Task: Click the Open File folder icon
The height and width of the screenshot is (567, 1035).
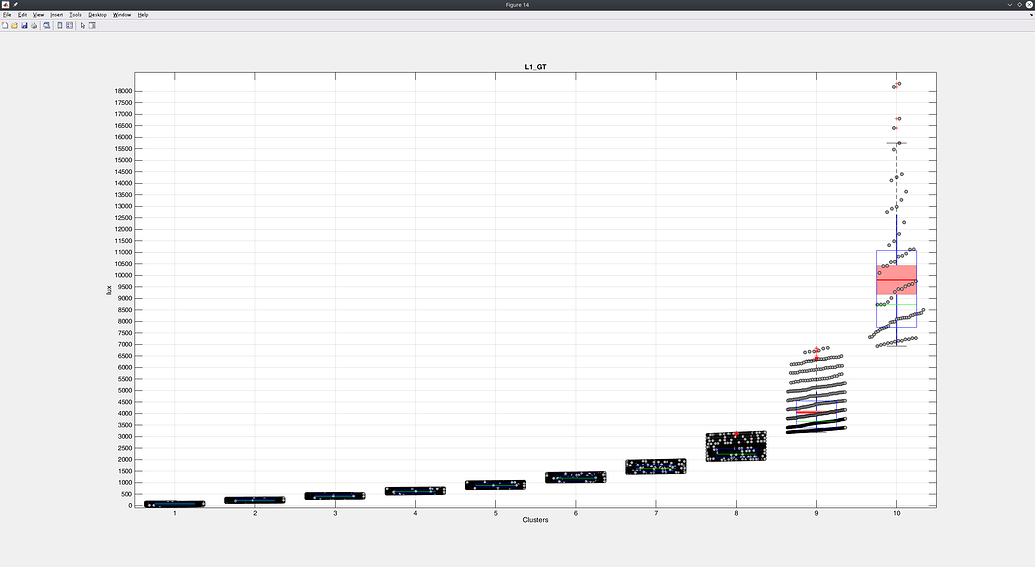Action: point(14,25)
